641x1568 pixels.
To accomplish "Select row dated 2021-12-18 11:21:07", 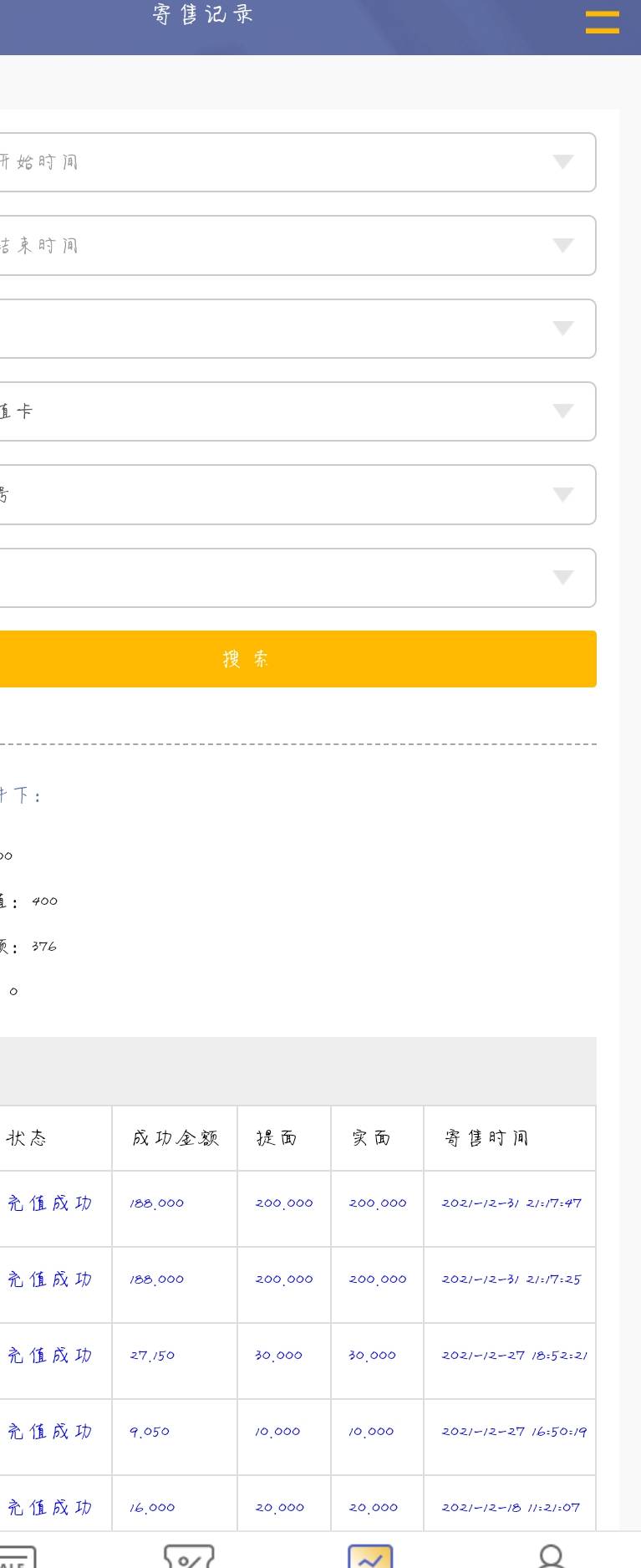I will [x=297, y=1504].
